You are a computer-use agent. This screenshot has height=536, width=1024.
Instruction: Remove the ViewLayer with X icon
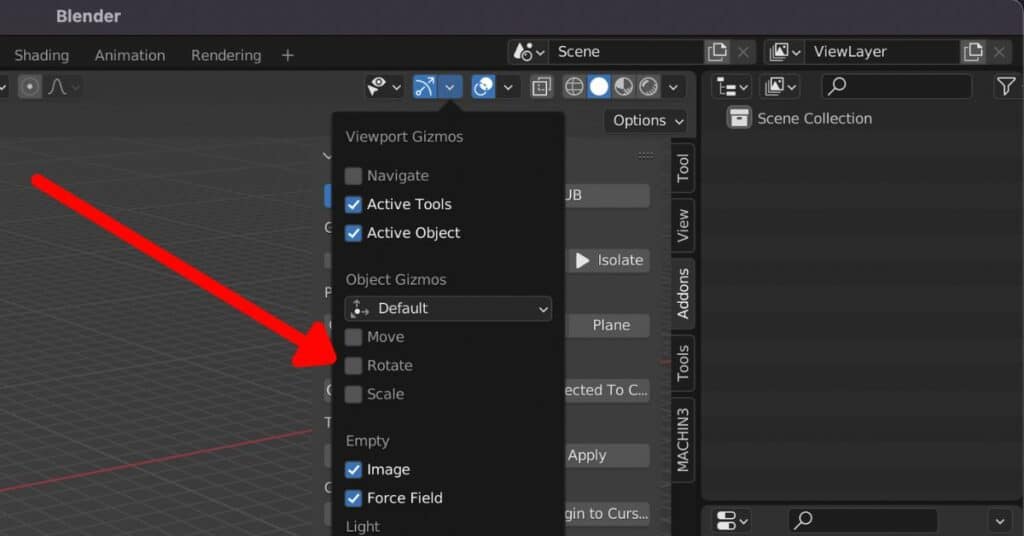coord(999,52)
